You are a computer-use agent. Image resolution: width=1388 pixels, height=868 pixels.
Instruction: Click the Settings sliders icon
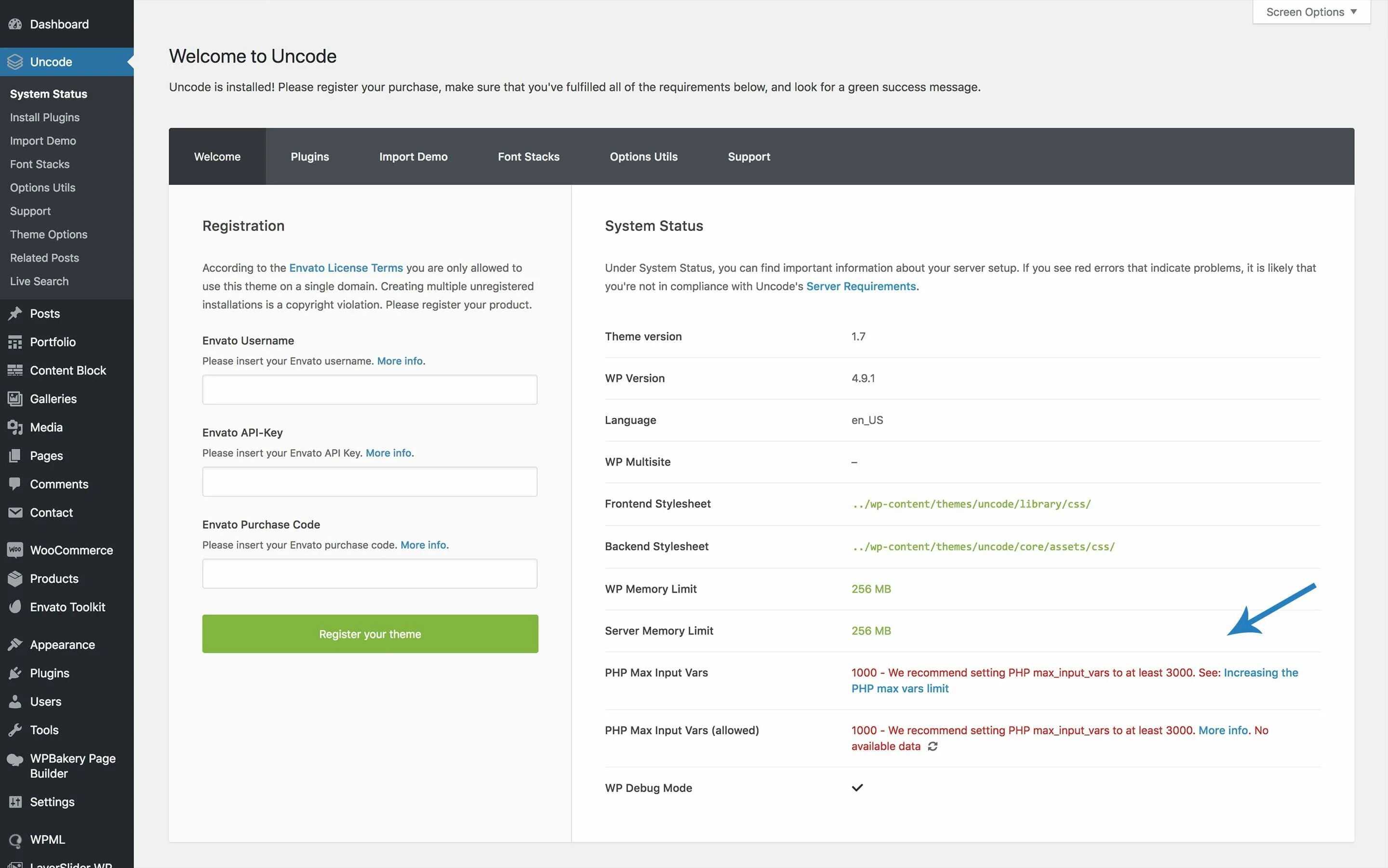15,802
